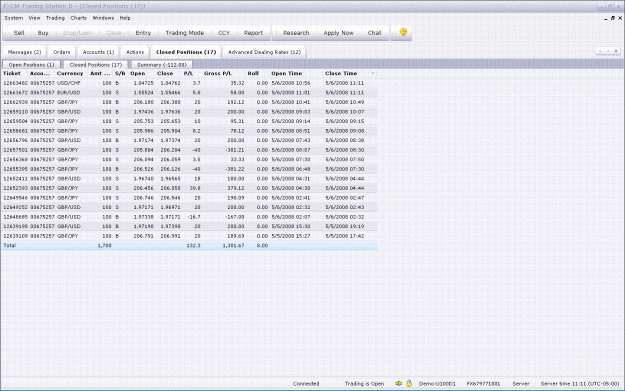Open Trading Mode from the toolbar

(x=185, y=33)
